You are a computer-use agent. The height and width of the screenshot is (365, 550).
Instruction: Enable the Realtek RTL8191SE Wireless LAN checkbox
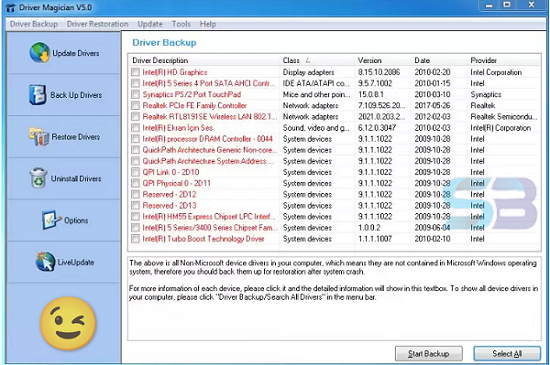click(x=135, y=116)
